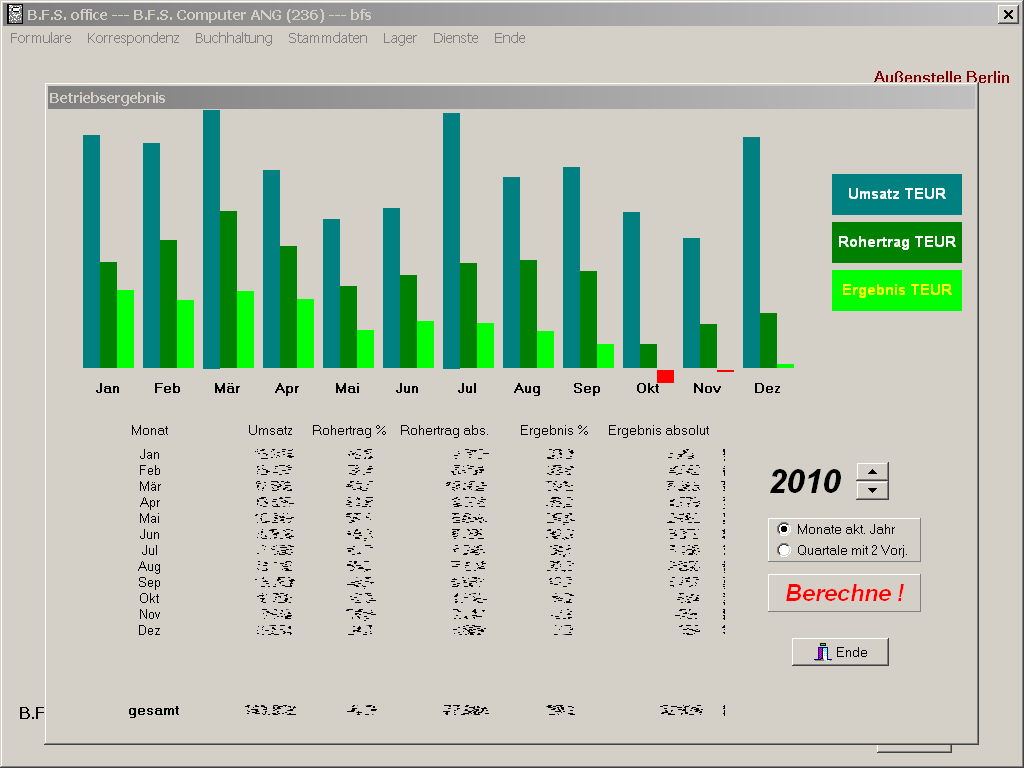Click the 'Rohertrag TEUR' legend swatch
1024x768 pixels.
click(x=896, y=242)
